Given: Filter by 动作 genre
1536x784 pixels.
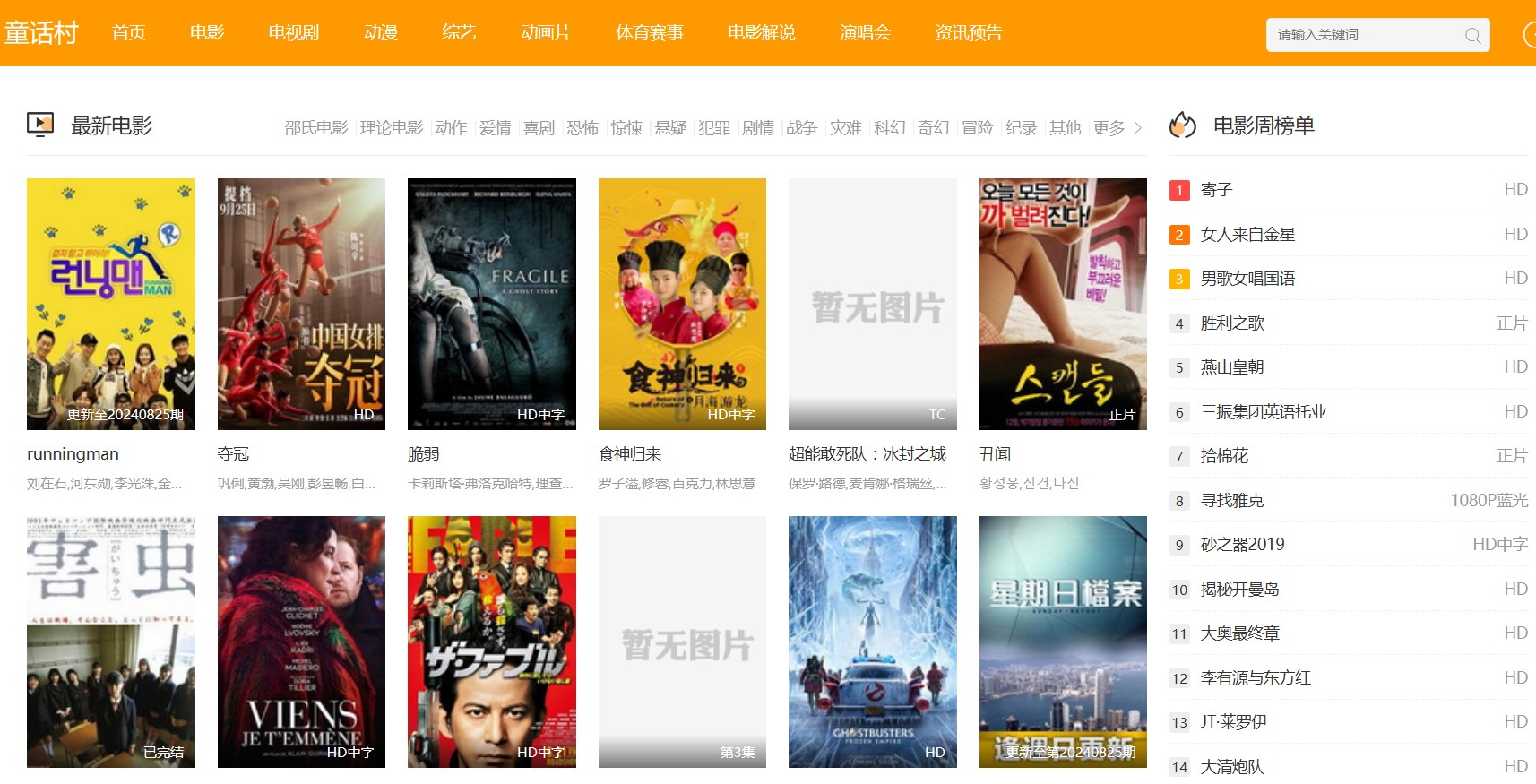Looking at the screenshot, I should point(451,127).
